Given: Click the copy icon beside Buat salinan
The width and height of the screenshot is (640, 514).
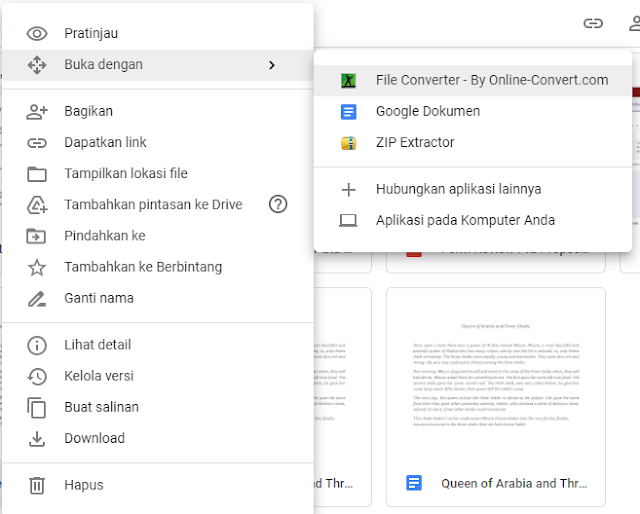Looking at the screenshot, I should (x=37, y=407).
